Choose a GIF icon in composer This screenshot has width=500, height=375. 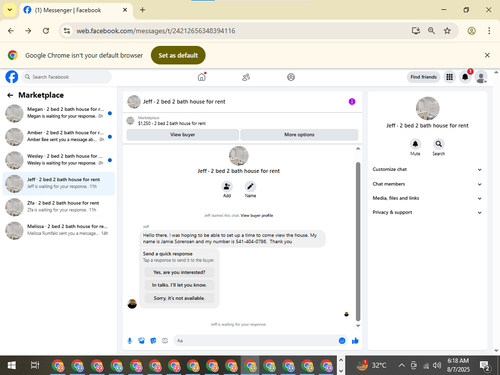coord(165,341)
